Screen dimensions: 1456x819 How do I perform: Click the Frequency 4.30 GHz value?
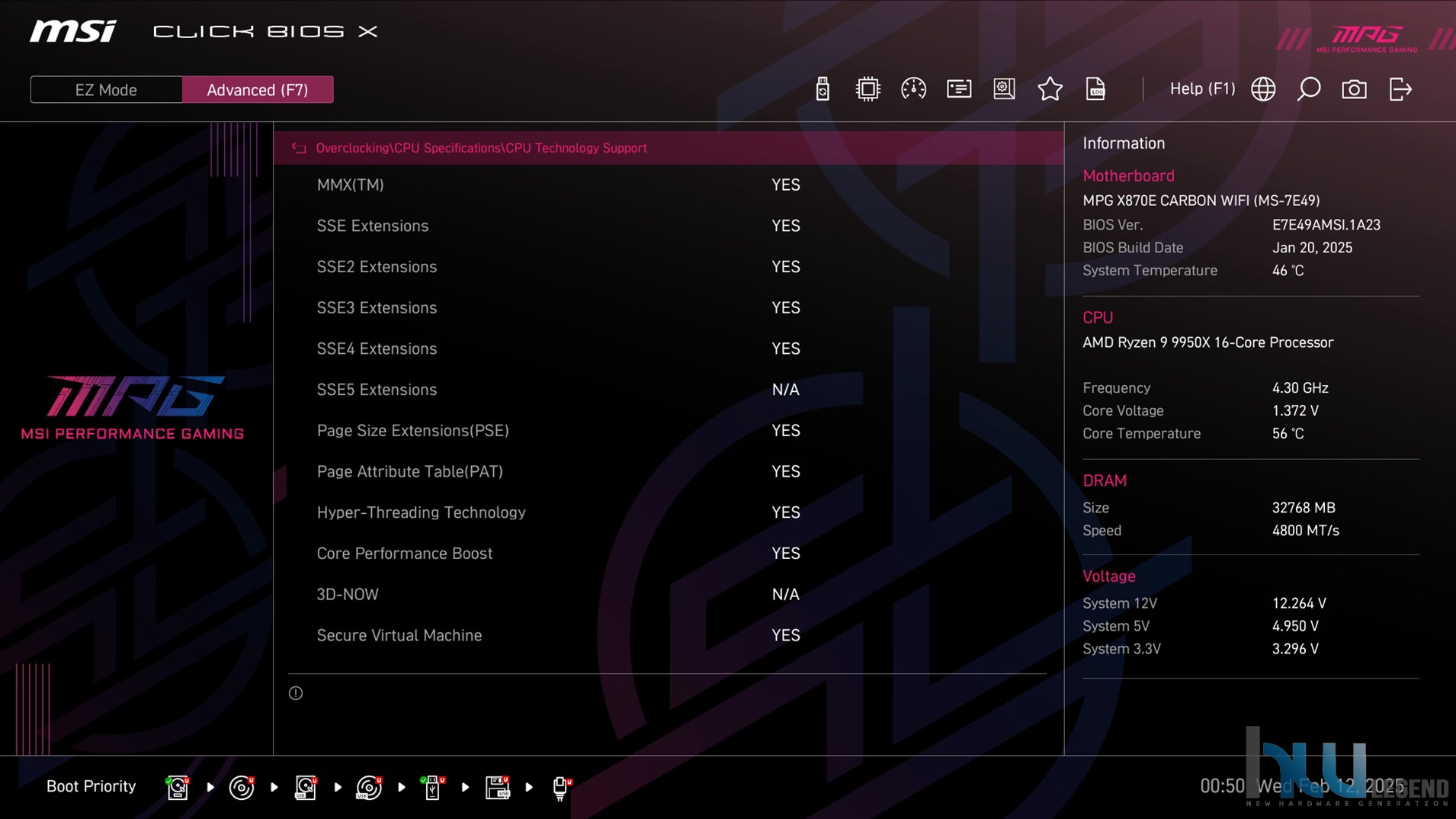click(x=1300, y=388)
